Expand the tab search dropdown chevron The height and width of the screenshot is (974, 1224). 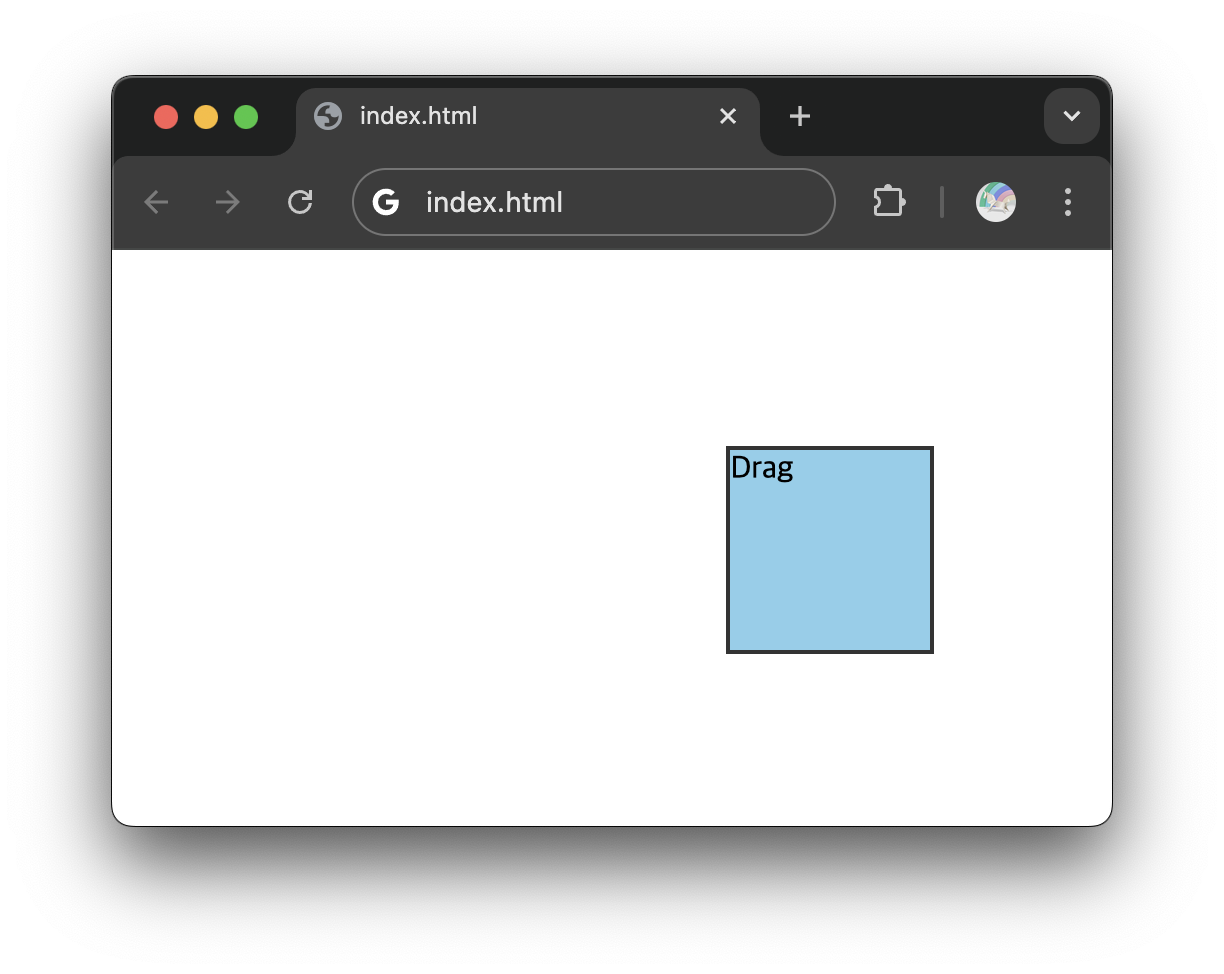pos(1072,116)
